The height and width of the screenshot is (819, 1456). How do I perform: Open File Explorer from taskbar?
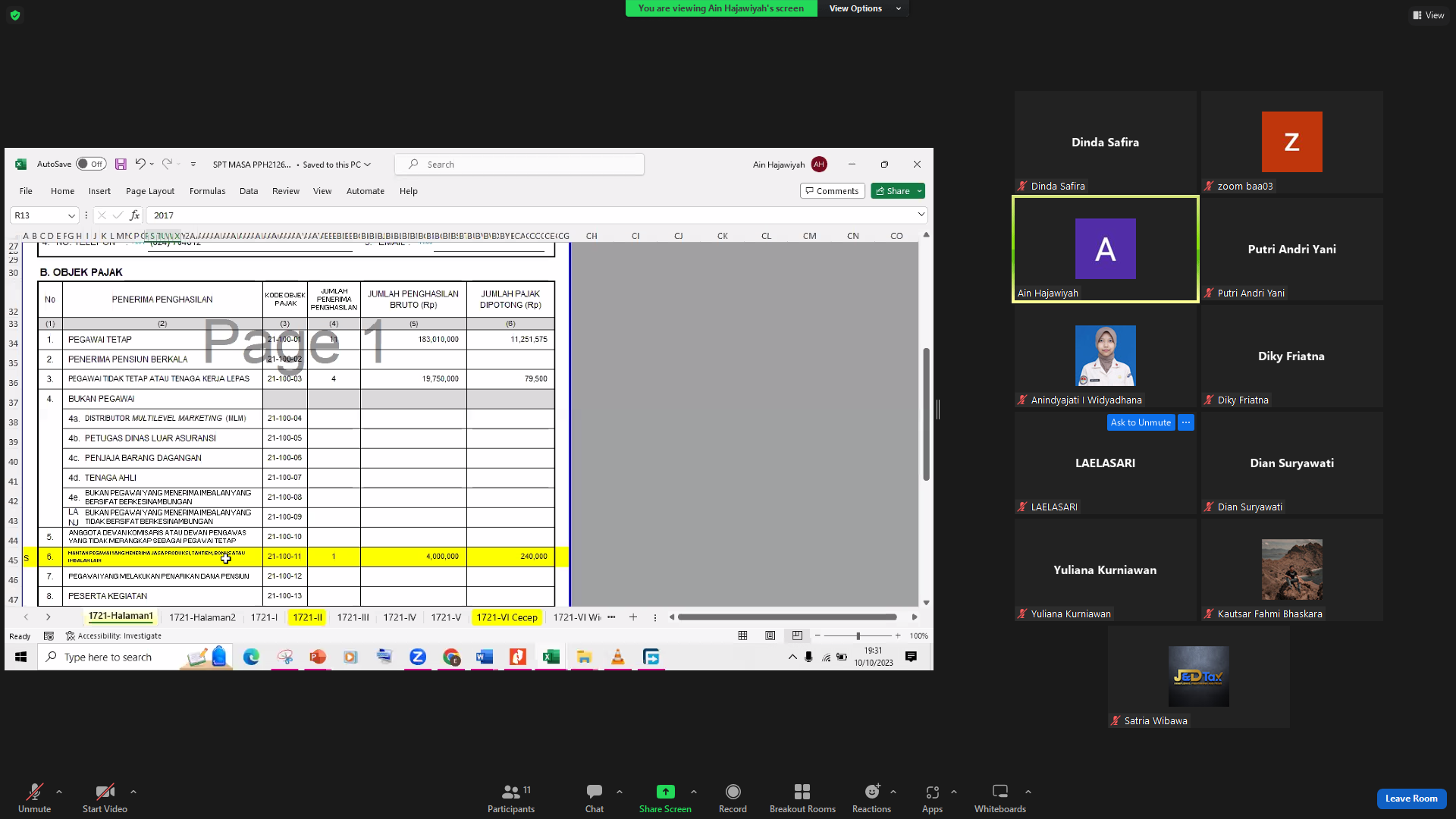click(584, 657)
